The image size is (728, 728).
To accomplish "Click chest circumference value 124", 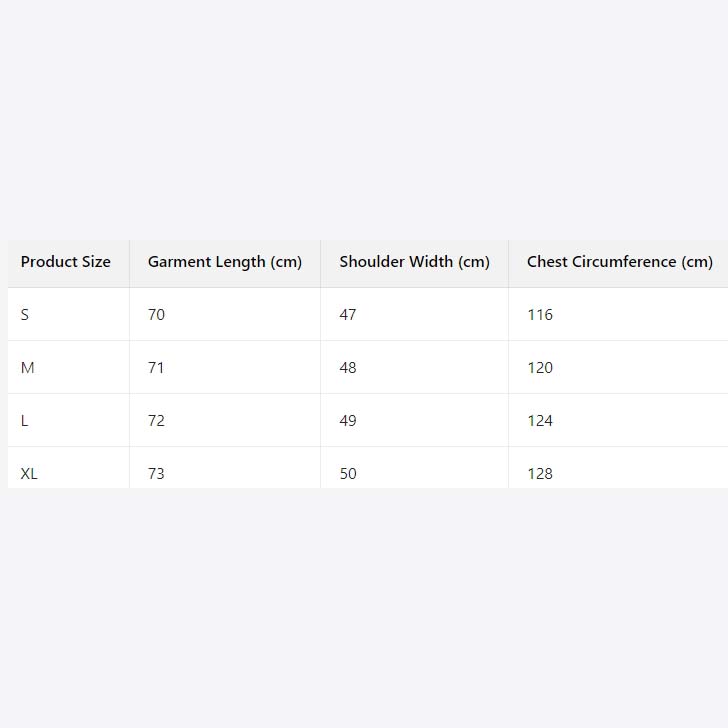I will pos(540,421).
